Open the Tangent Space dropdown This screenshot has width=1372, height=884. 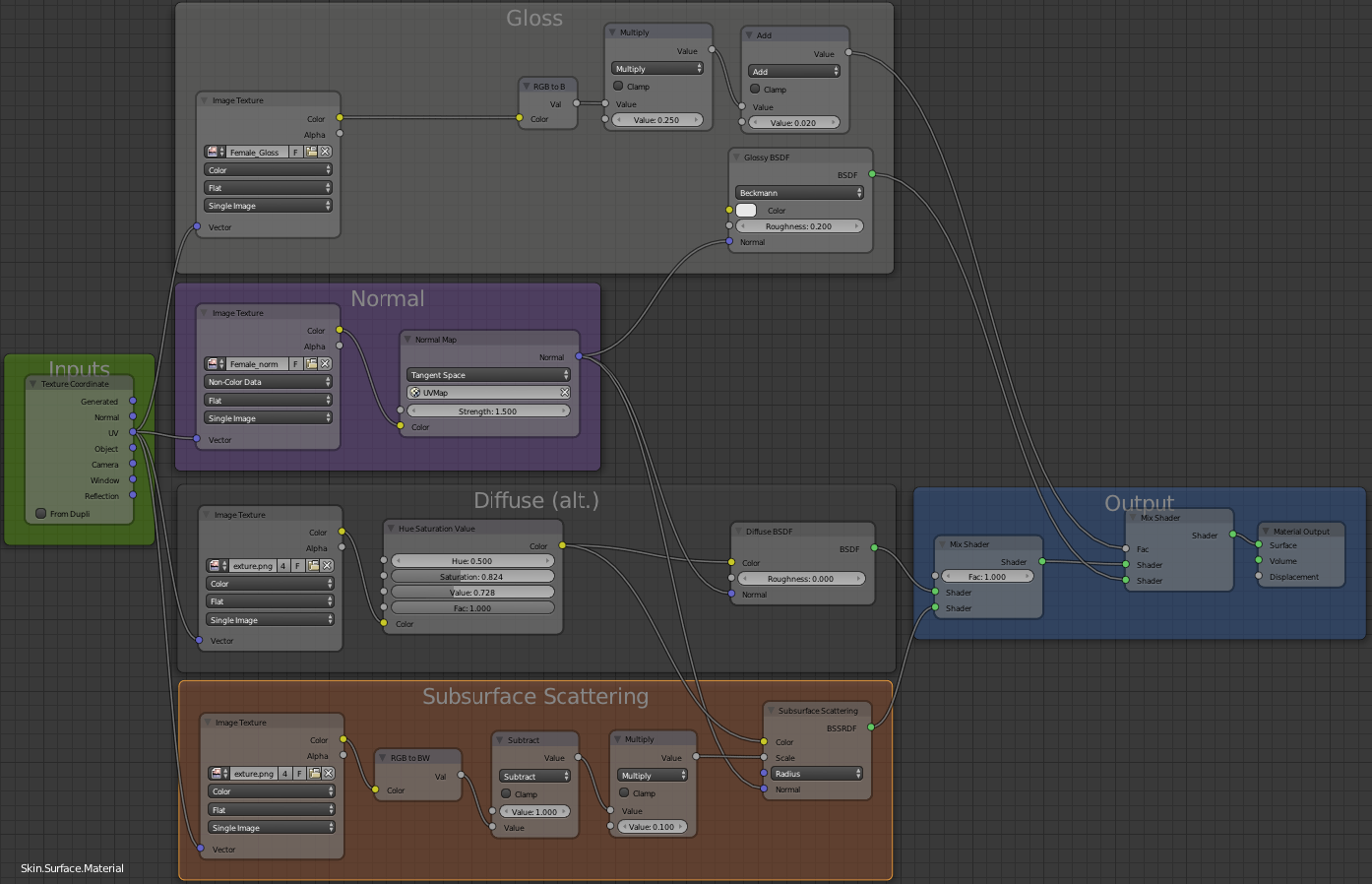click(x=488, y=375)
